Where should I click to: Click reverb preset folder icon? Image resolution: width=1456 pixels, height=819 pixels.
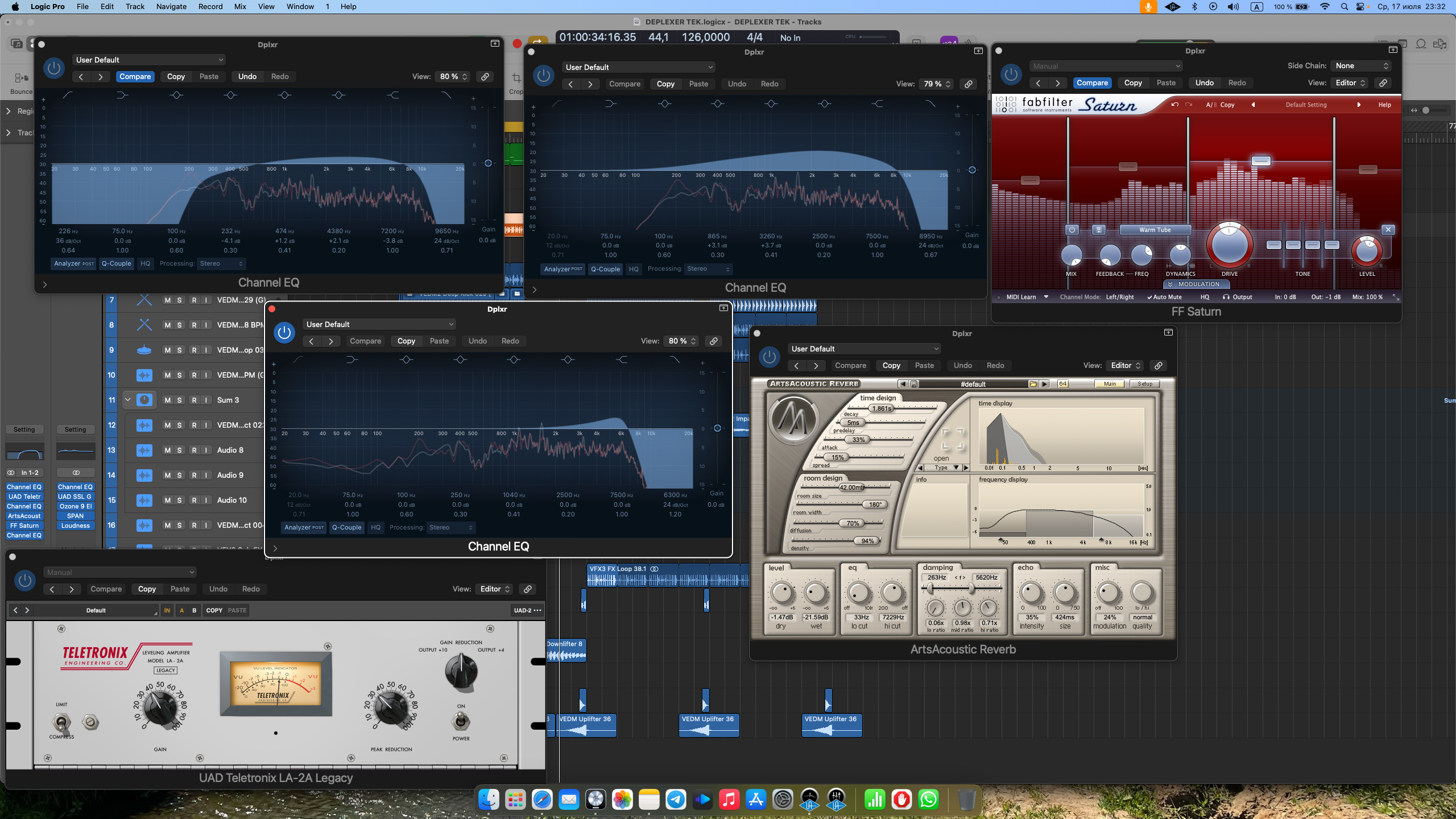point(1033,384)
